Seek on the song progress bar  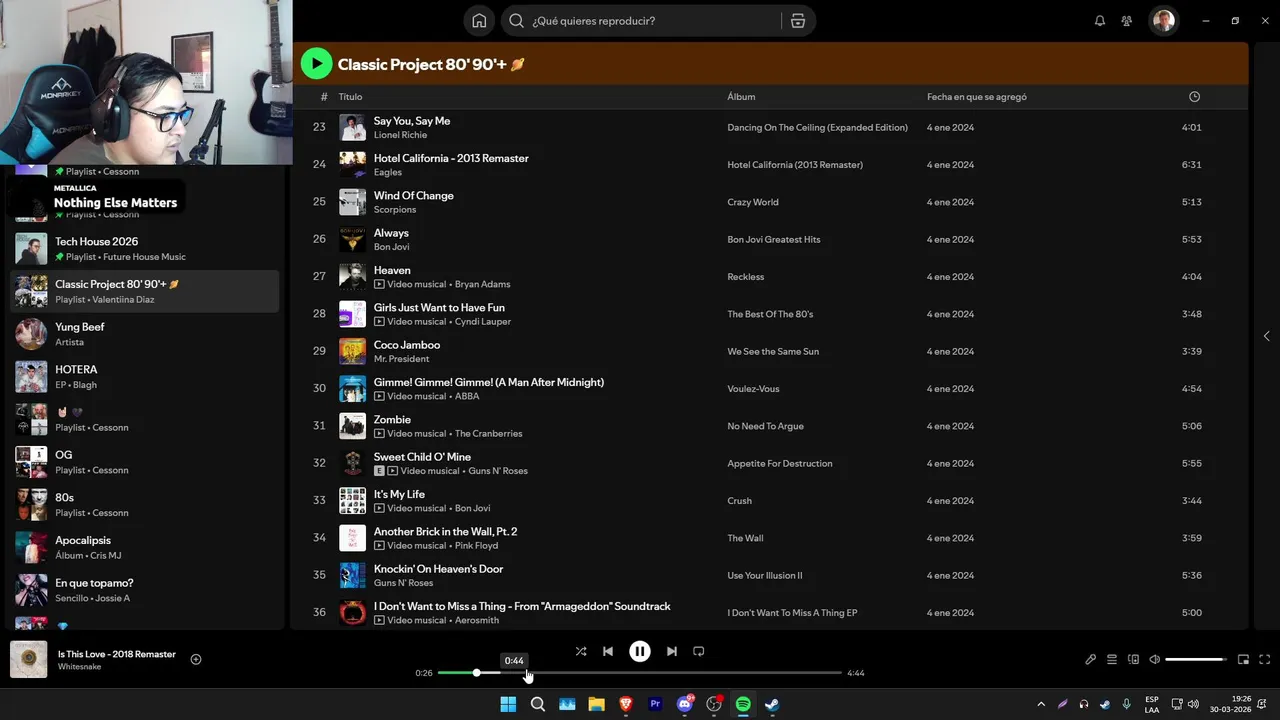(x=640, y=673)
